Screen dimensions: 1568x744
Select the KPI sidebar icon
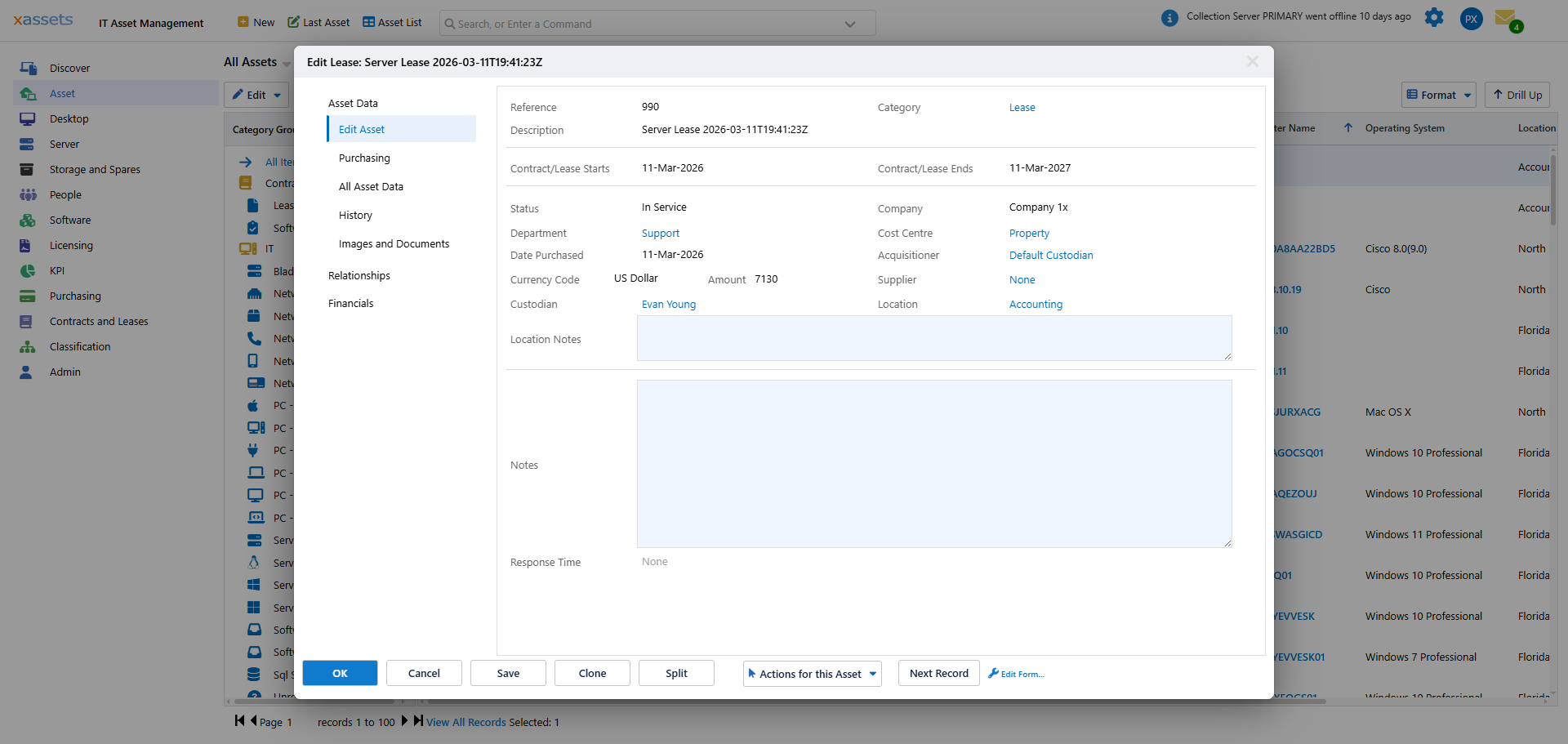(57, 270)
